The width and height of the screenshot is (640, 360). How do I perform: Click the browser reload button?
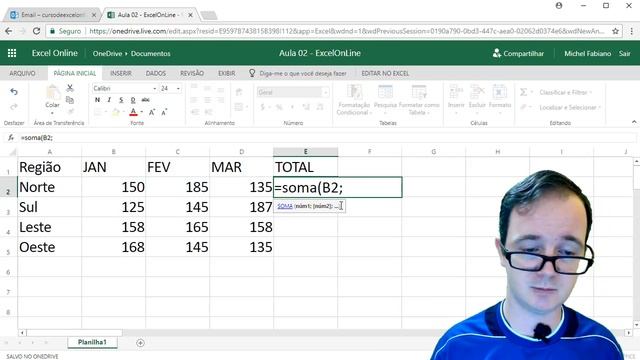tap(36, 31)
